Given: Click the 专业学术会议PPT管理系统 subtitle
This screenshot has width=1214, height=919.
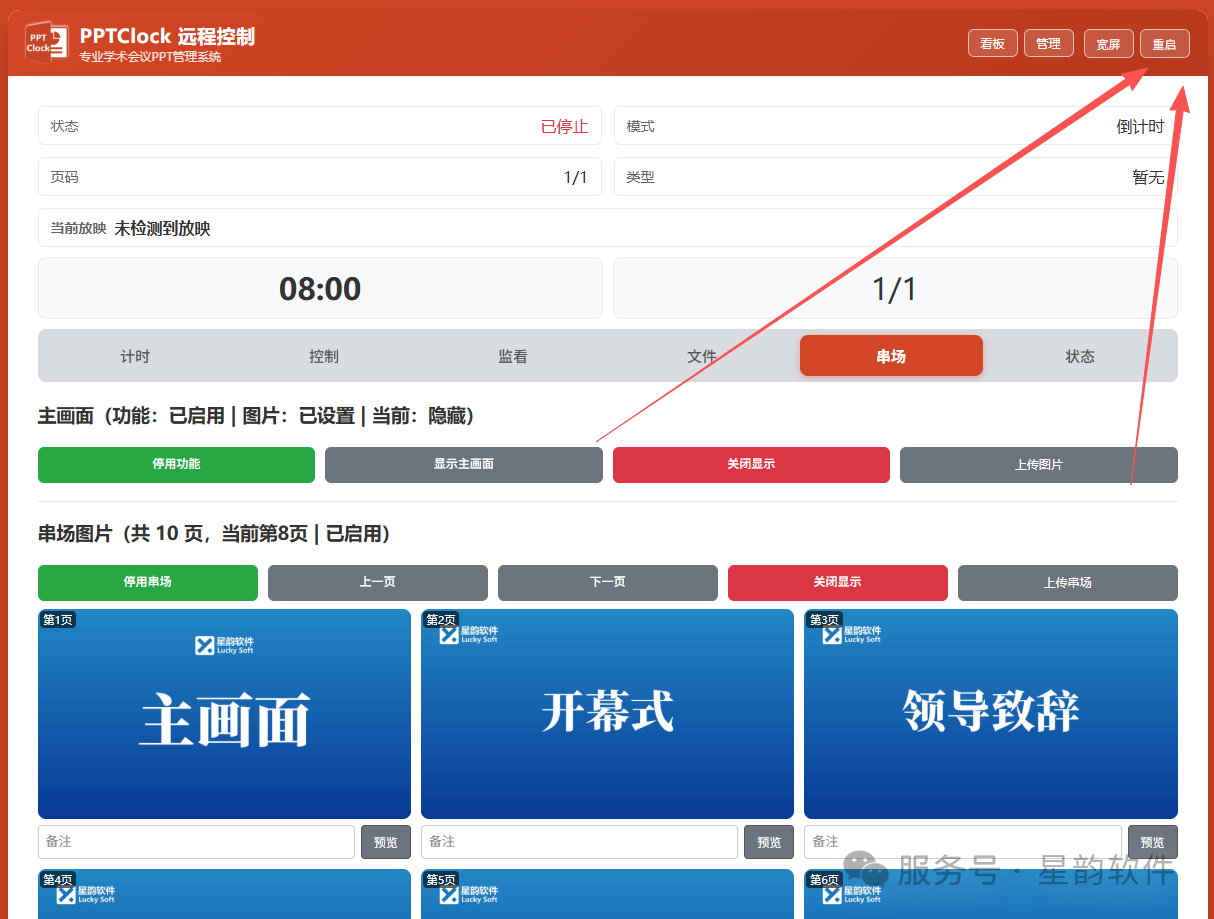Looking at the screenshot, I should (x=150, y=58).
